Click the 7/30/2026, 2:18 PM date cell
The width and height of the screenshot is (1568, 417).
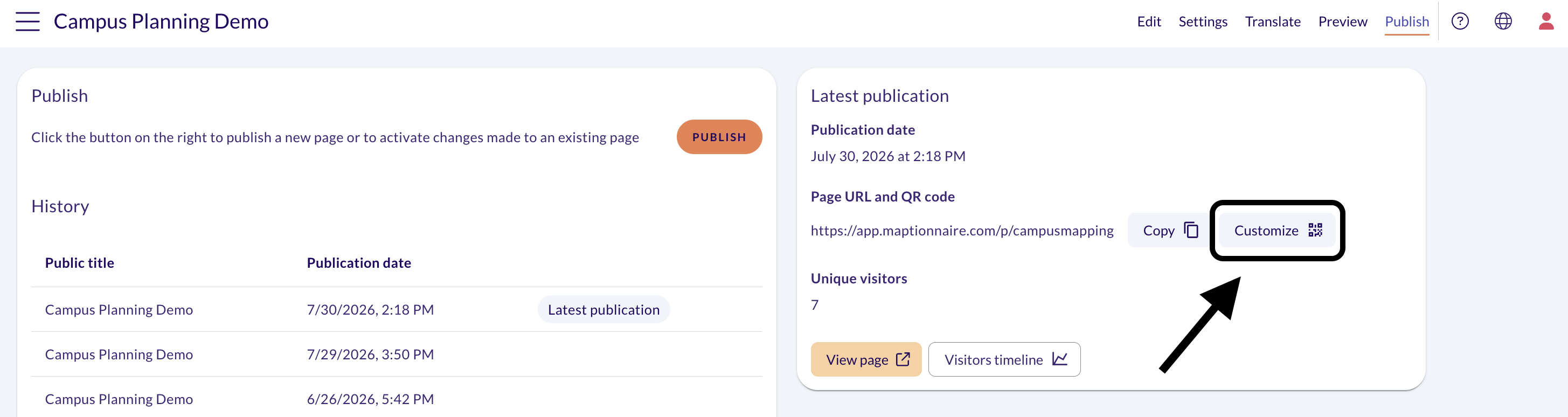[x=370, y=309]
